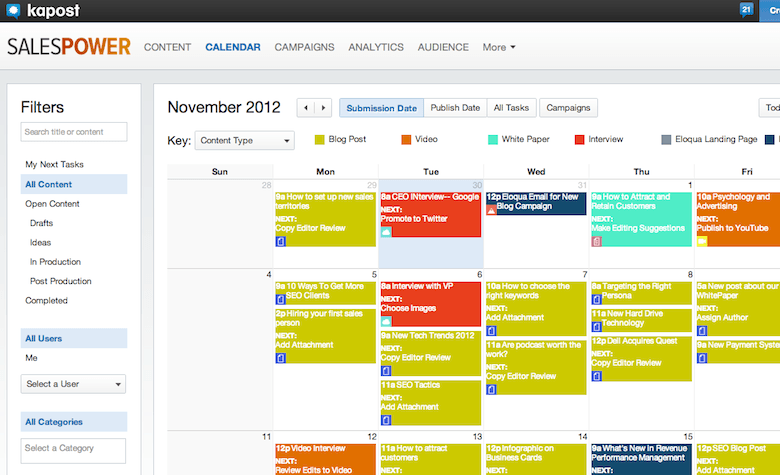The width and height of the screenshot is (780, 475).
Task: Click the Campaigns view button
Action: [568, 108]
